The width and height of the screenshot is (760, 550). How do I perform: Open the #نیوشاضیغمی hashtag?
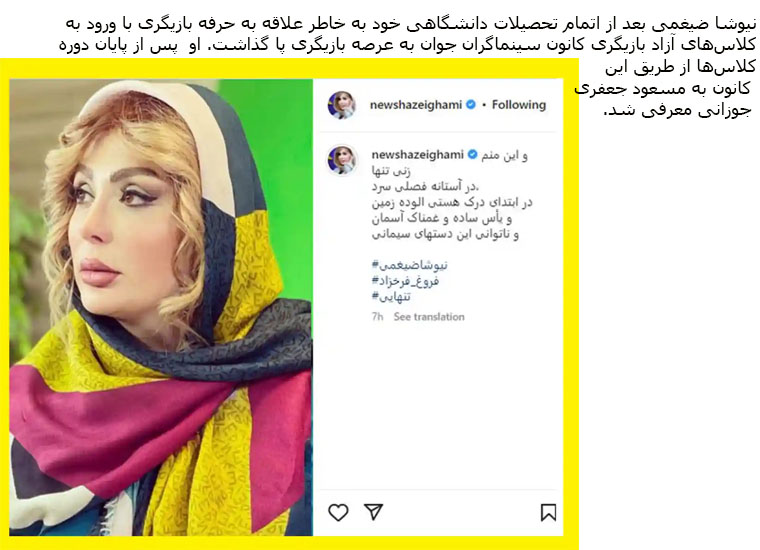[x=410, y=265]
